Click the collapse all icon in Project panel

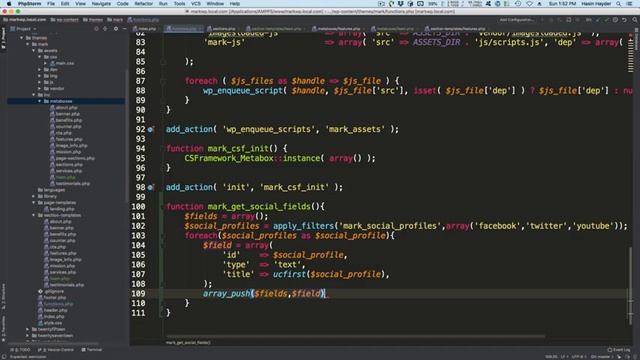click(105, 29)
